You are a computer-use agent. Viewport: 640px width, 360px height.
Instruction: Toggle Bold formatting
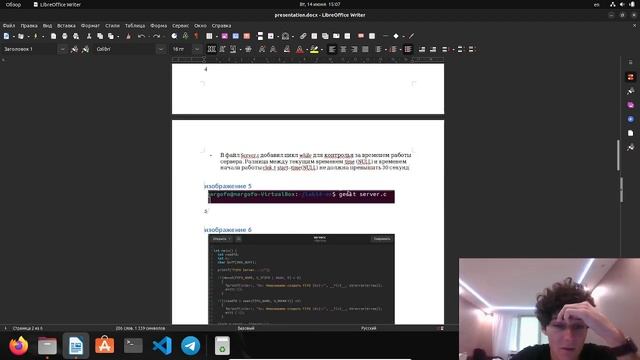(211, 49)
